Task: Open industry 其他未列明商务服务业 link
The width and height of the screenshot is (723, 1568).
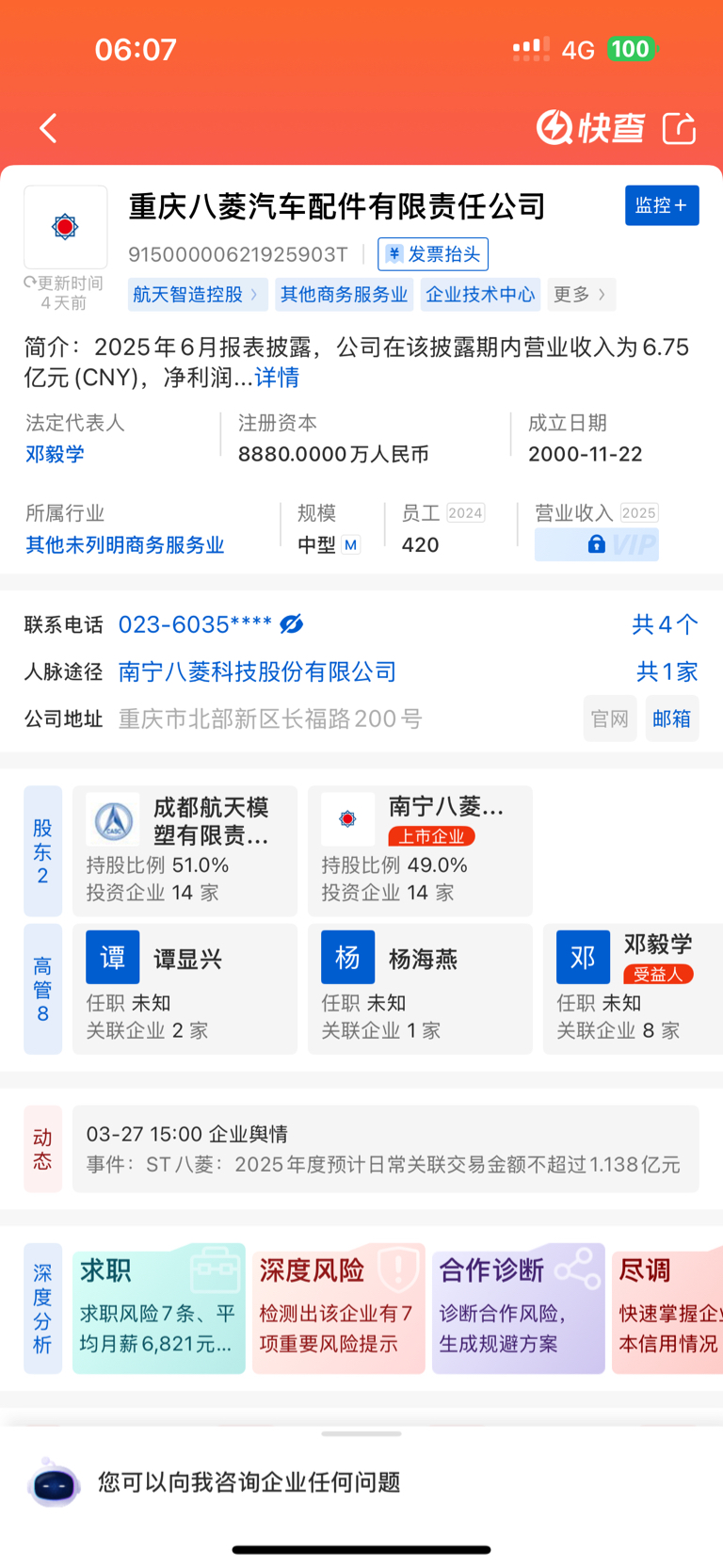Action: click(125, 545)
